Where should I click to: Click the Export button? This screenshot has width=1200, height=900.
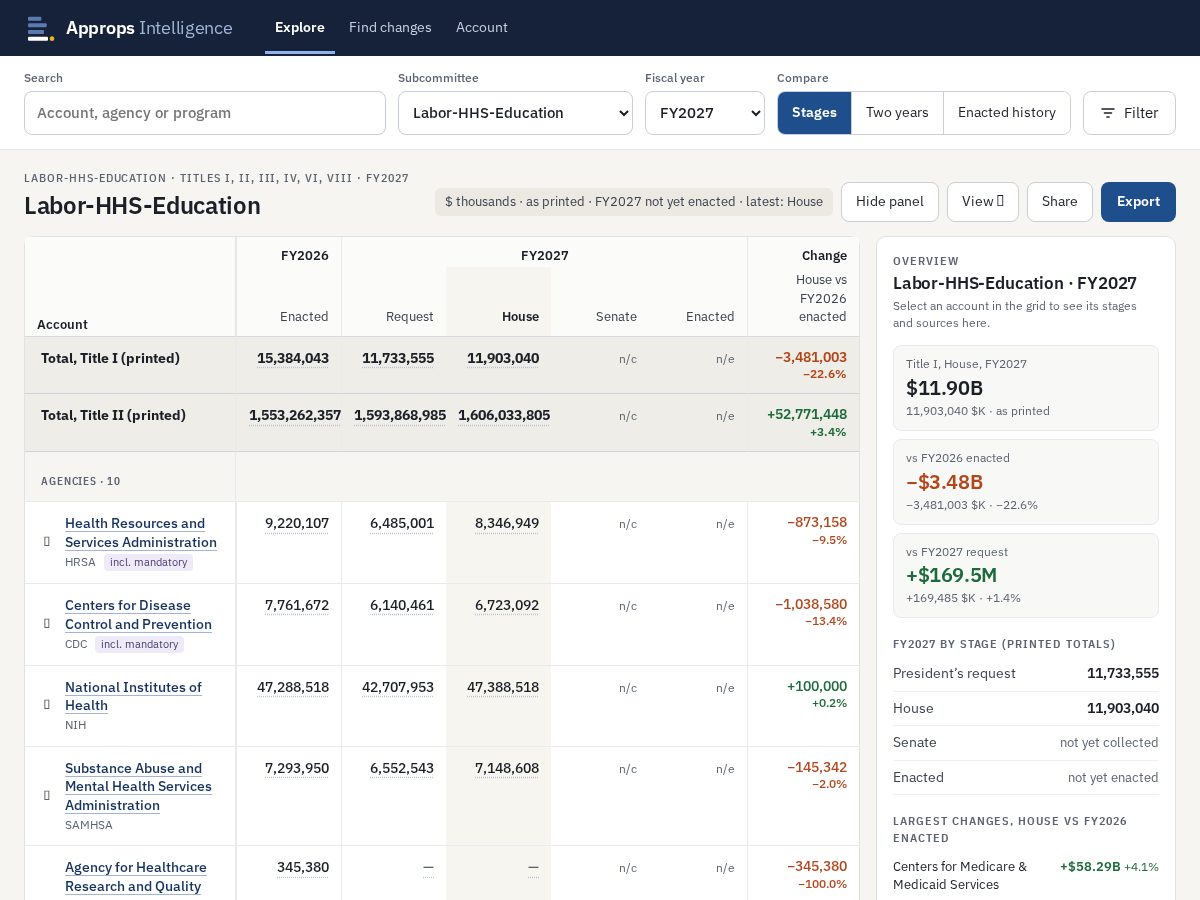[x=1138, y=202]
